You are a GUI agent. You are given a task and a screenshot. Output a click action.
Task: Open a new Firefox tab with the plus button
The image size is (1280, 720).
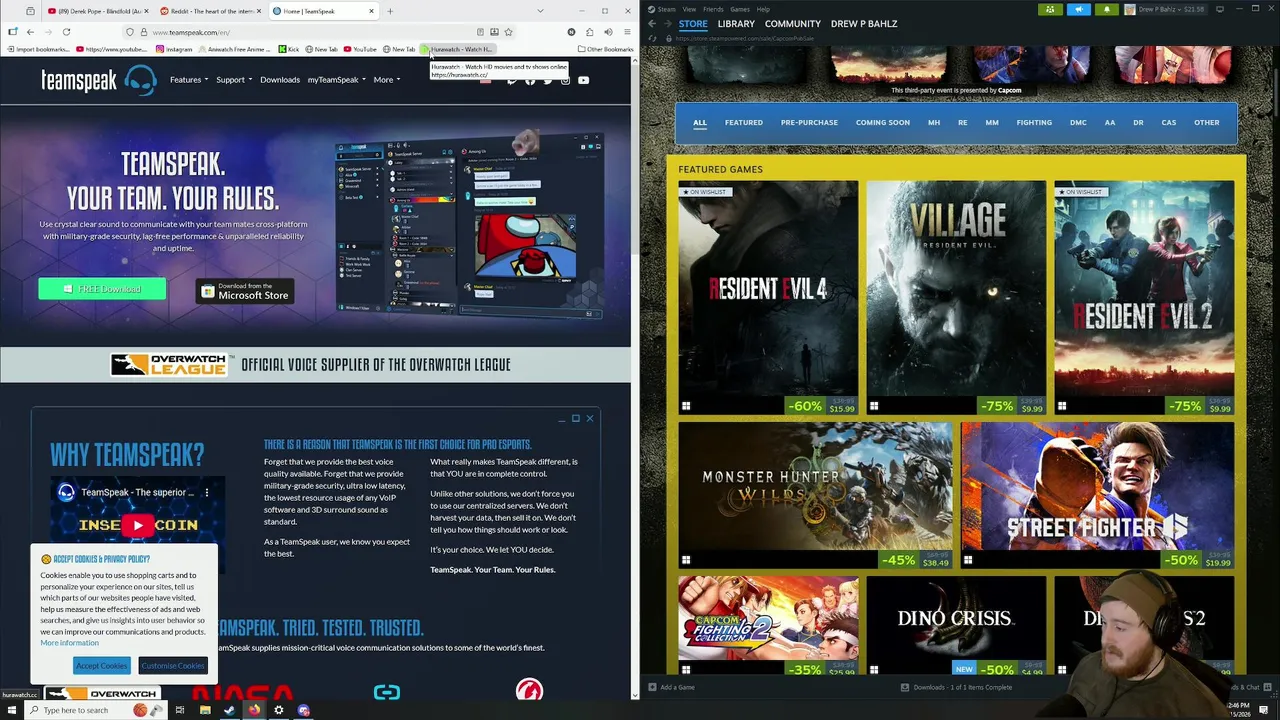390,11
